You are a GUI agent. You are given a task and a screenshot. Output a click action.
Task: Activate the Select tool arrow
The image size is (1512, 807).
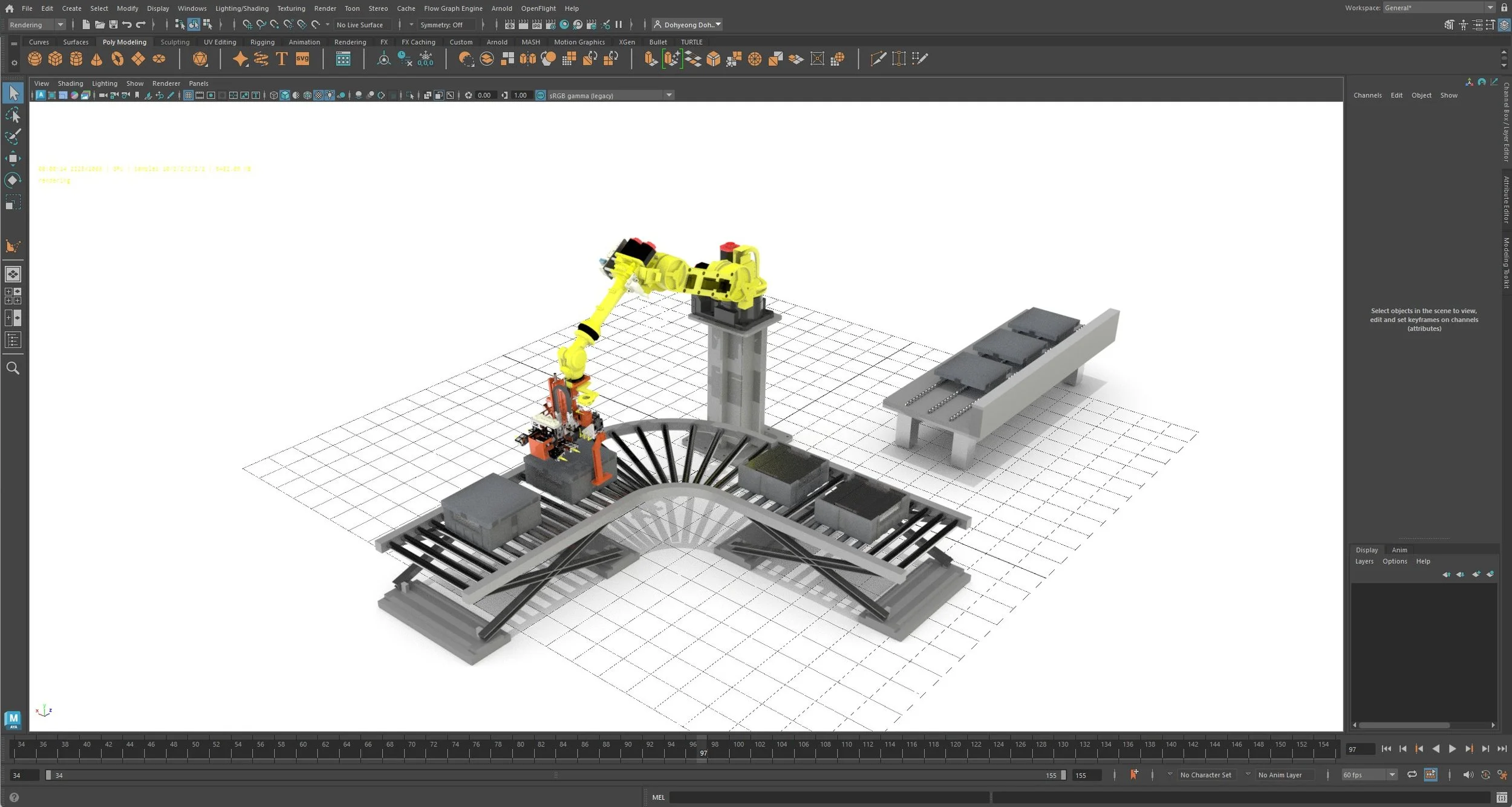point(13,92)
